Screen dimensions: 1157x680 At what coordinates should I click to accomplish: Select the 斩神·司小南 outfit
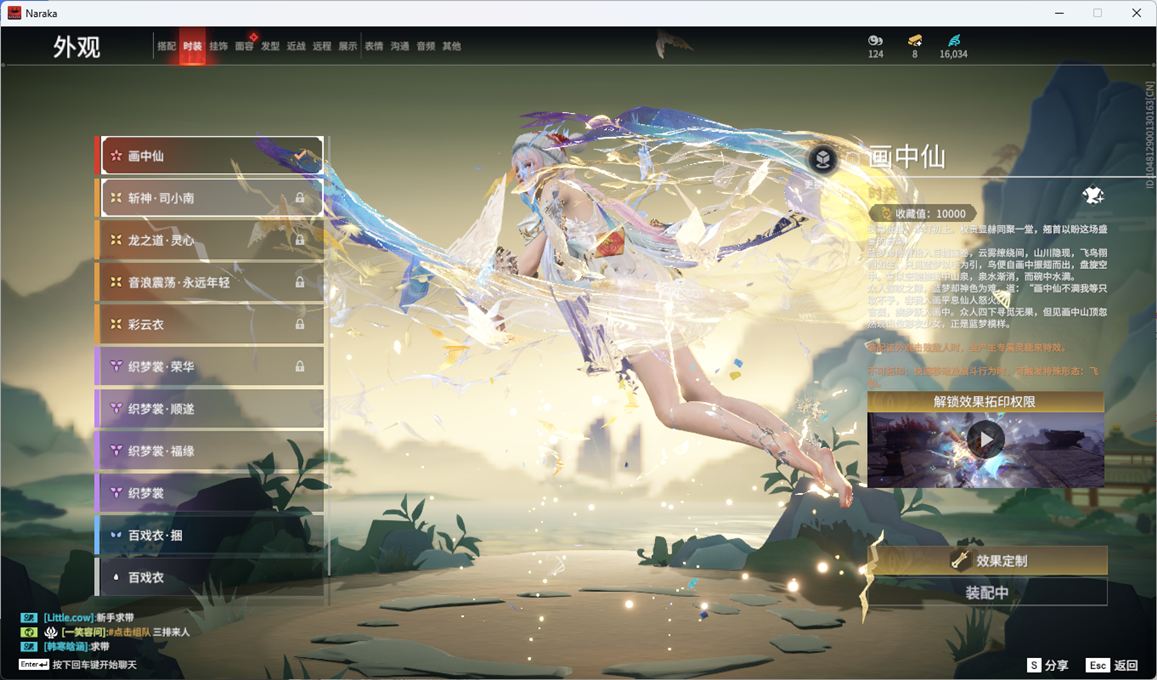(x=210, y=198)
